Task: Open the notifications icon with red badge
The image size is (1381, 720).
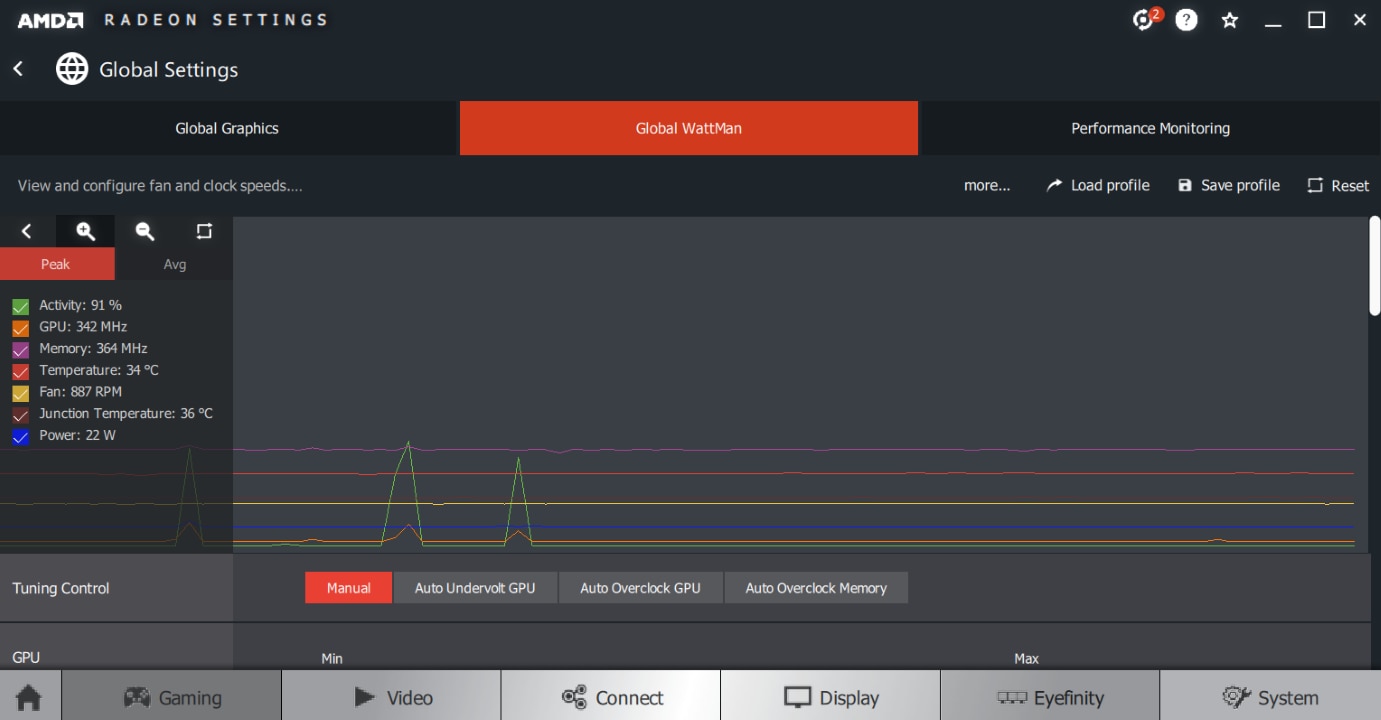Action: tap(1145, 19)
